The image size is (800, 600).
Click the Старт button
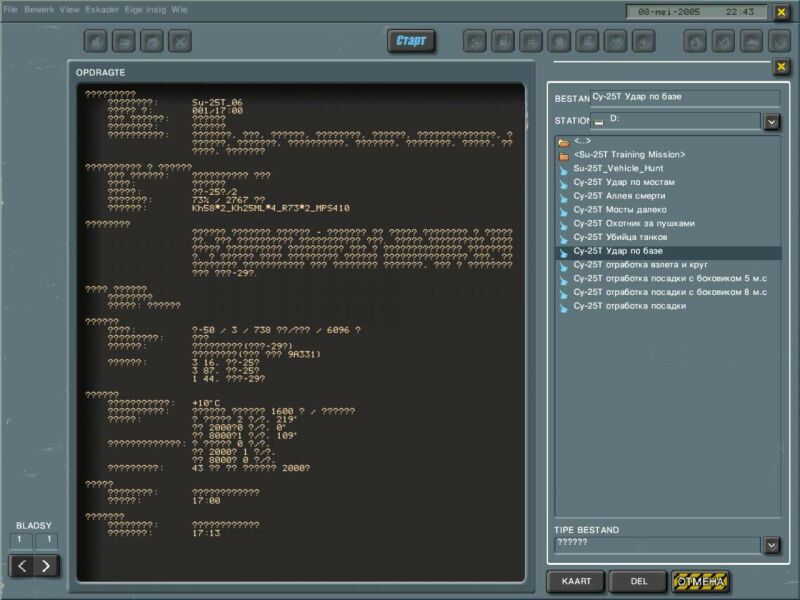[411, 41]
